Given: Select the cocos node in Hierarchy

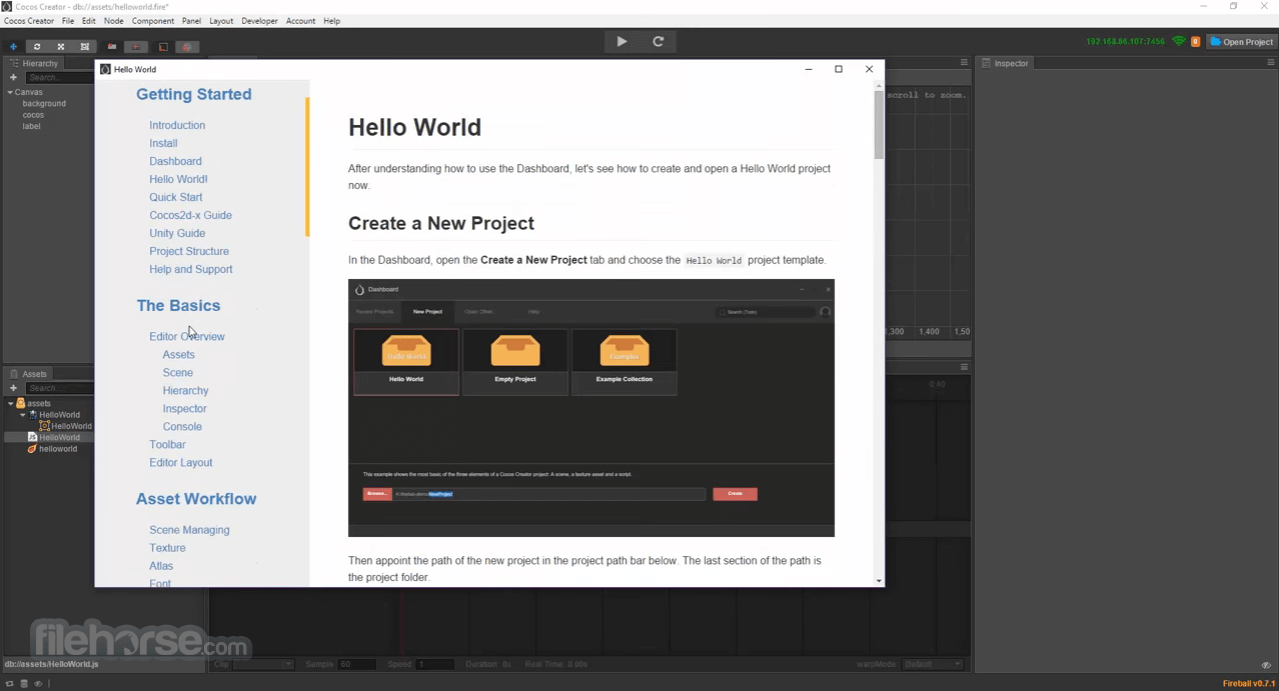Looking at the screenshot, I should [x=33, y=115].
